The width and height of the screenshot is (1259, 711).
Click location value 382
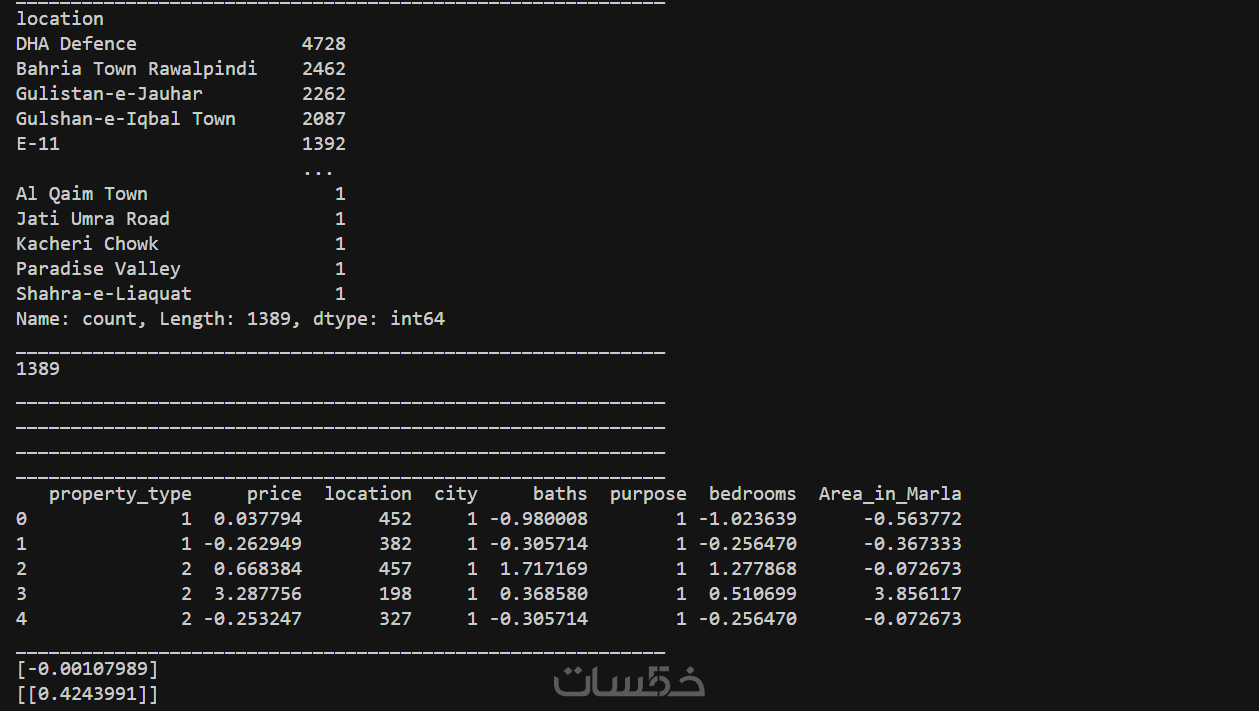tap(395, 544)
